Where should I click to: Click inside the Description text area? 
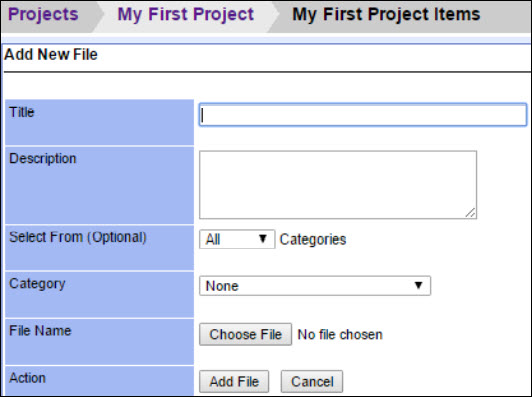coord(338,185)
